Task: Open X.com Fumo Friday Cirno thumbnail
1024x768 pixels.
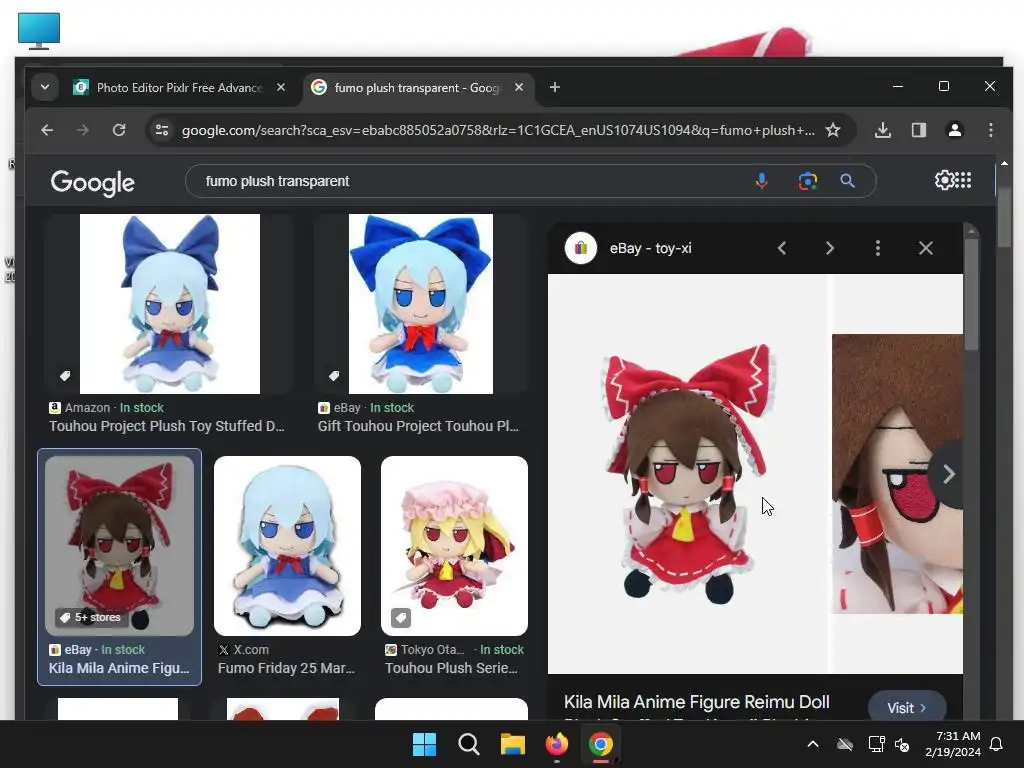Action: tap(287, 546)
